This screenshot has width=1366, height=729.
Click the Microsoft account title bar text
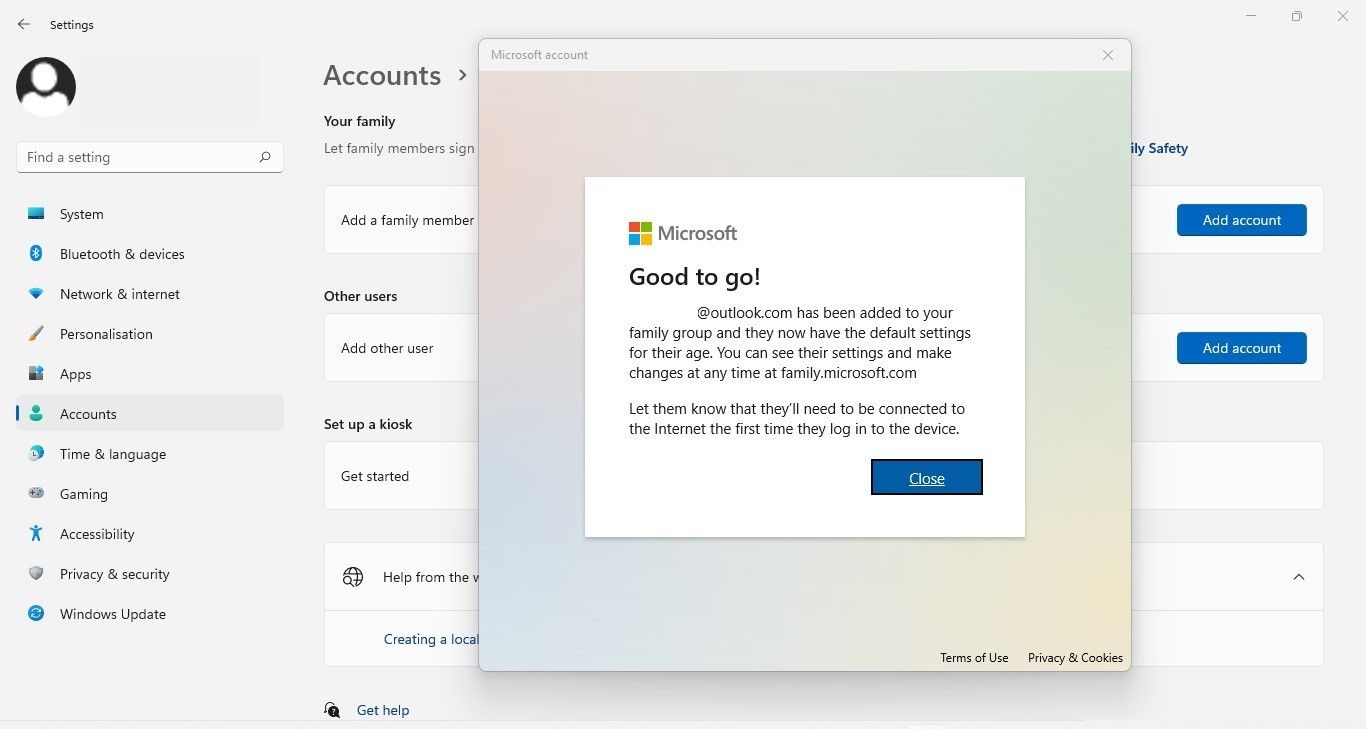pyautogui.click(x=540, y=55)
